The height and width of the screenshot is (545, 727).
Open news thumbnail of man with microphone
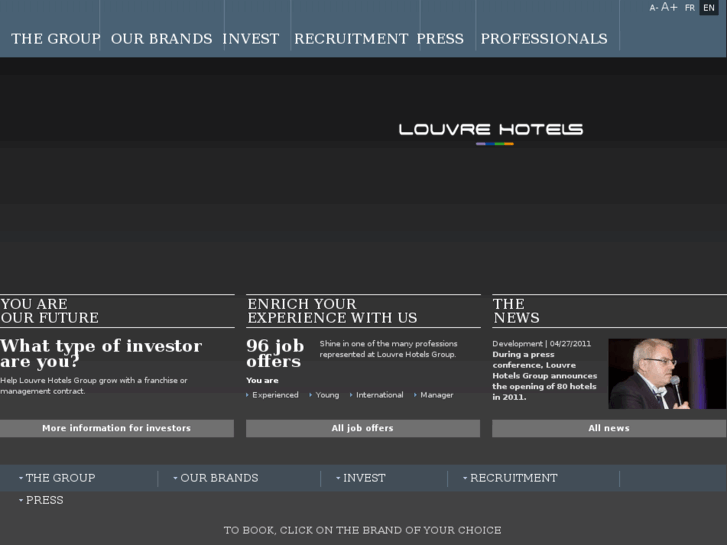[x=667, y=374]
